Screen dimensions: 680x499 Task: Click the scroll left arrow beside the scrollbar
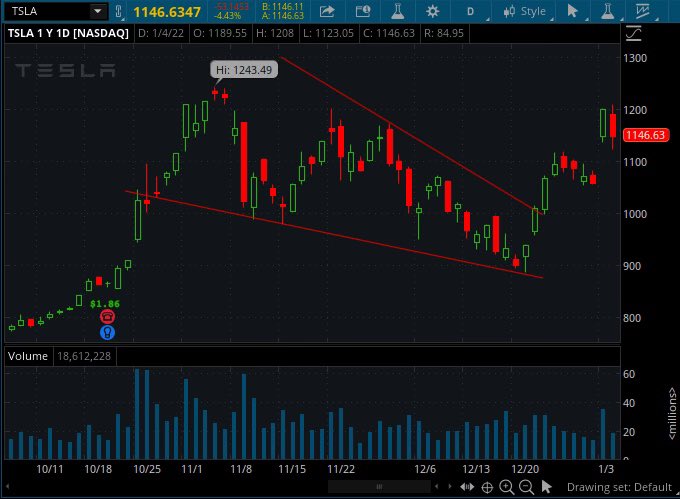[x=437, y=486]
